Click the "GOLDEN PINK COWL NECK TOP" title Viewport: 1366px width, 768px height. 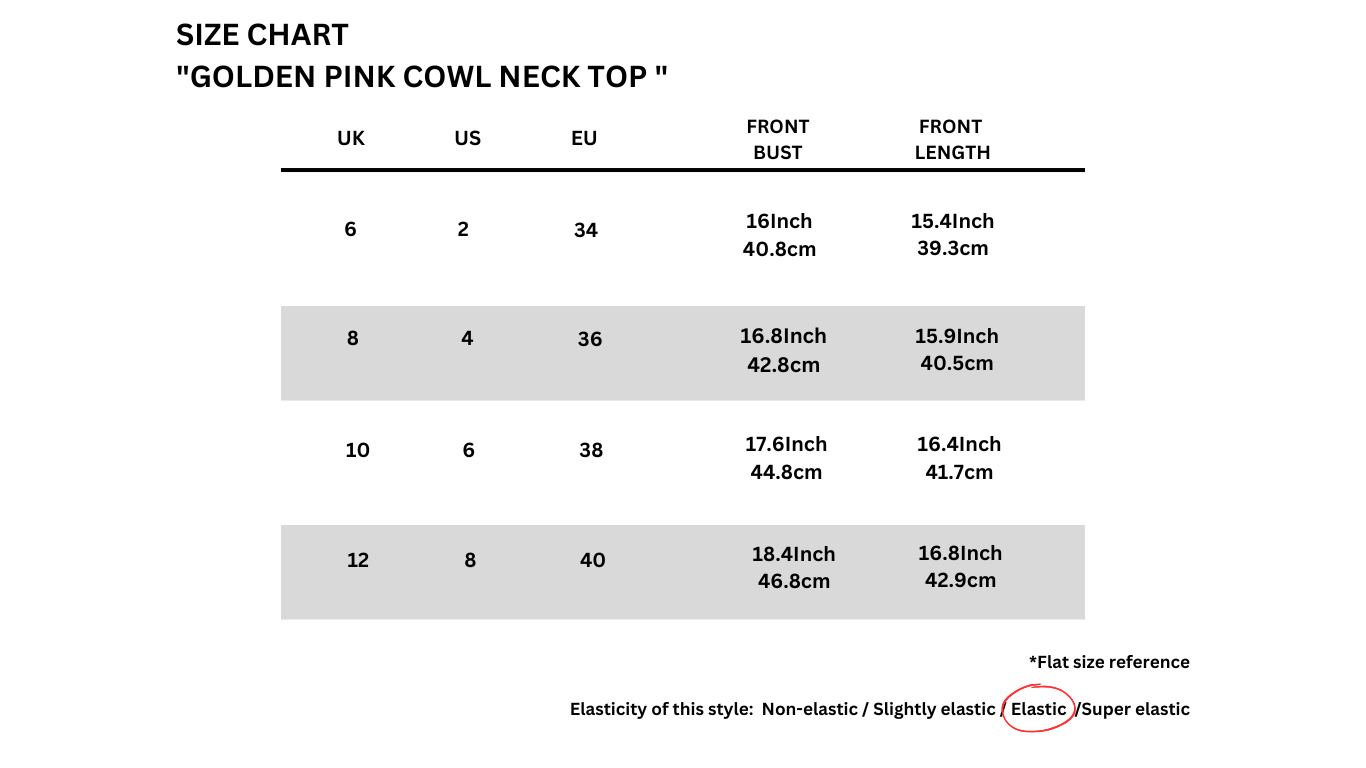click(x=421, y=77)
